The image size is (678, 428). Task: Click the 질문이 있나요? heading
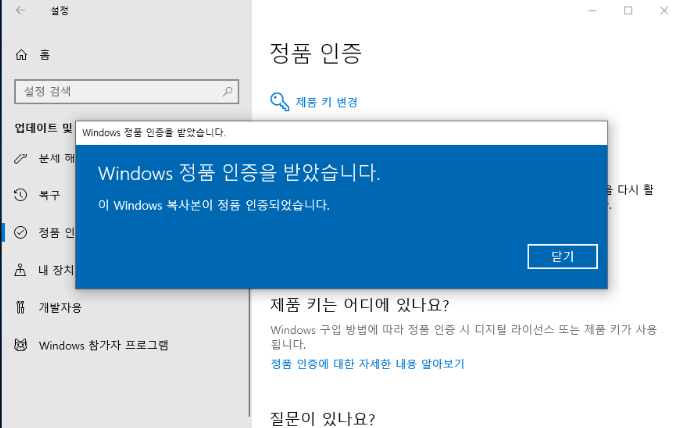(x=323, y=418)
